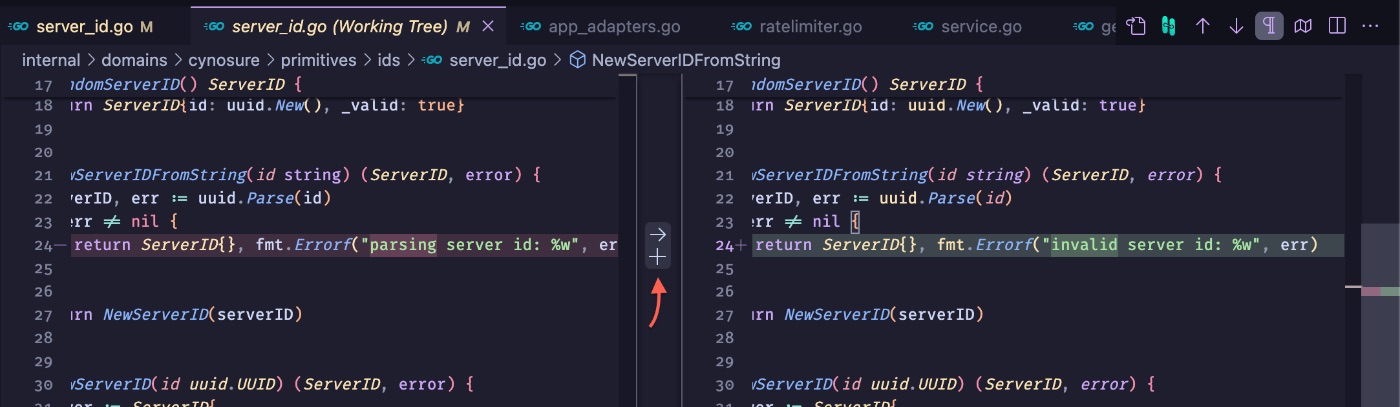Image resolution: width=1400 pixels, height=407 pixels.
Task: Click line number 24 in the left pane
Action: pos(42,245)
